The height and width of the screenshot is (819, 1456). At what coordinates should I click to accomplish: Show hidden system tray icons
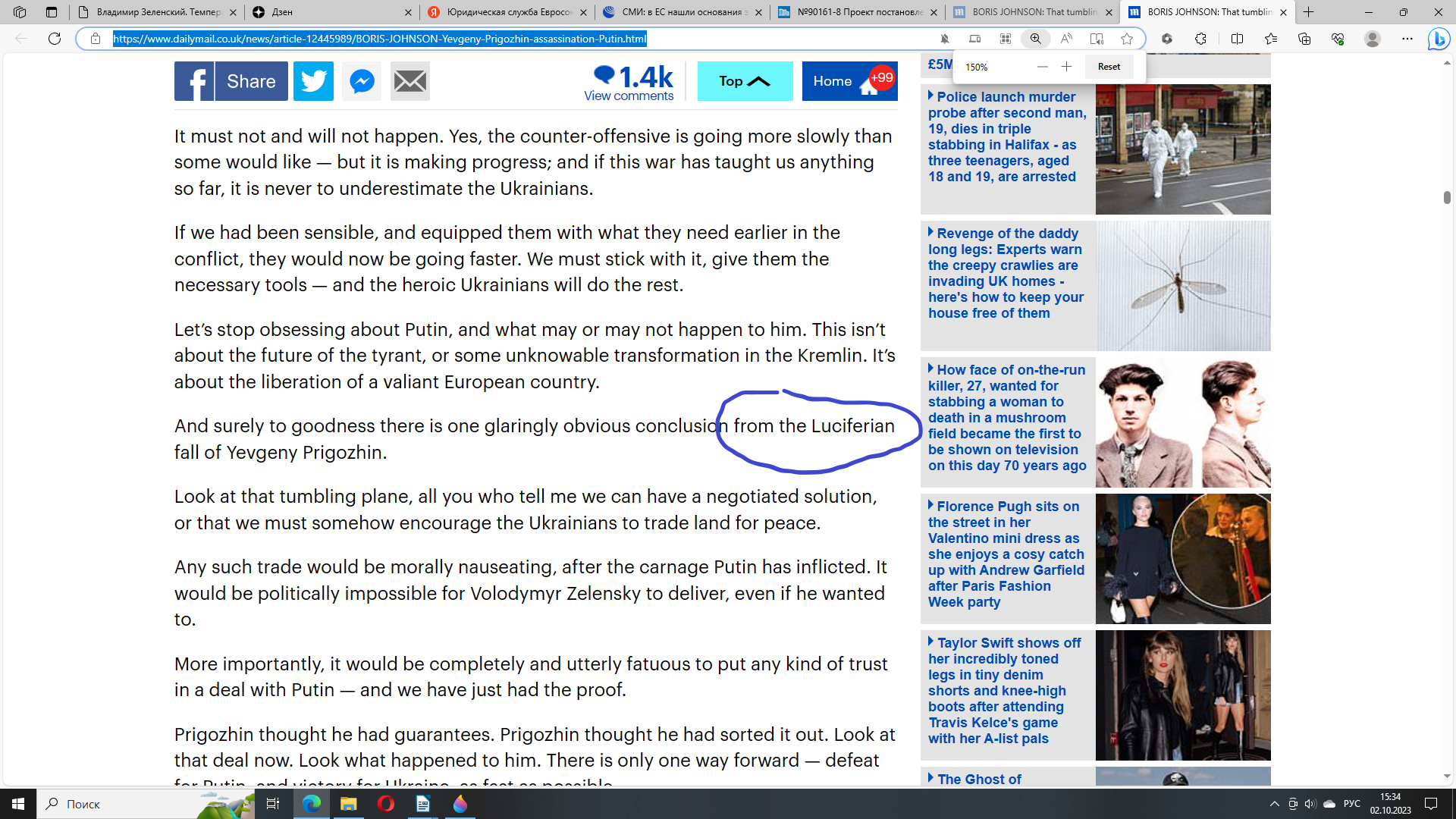(1275, 804)
